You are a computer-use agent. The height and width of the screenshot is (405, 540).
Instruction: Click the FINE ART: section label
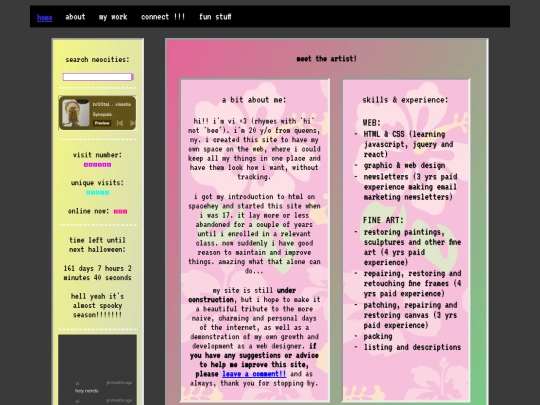point(383,220)
